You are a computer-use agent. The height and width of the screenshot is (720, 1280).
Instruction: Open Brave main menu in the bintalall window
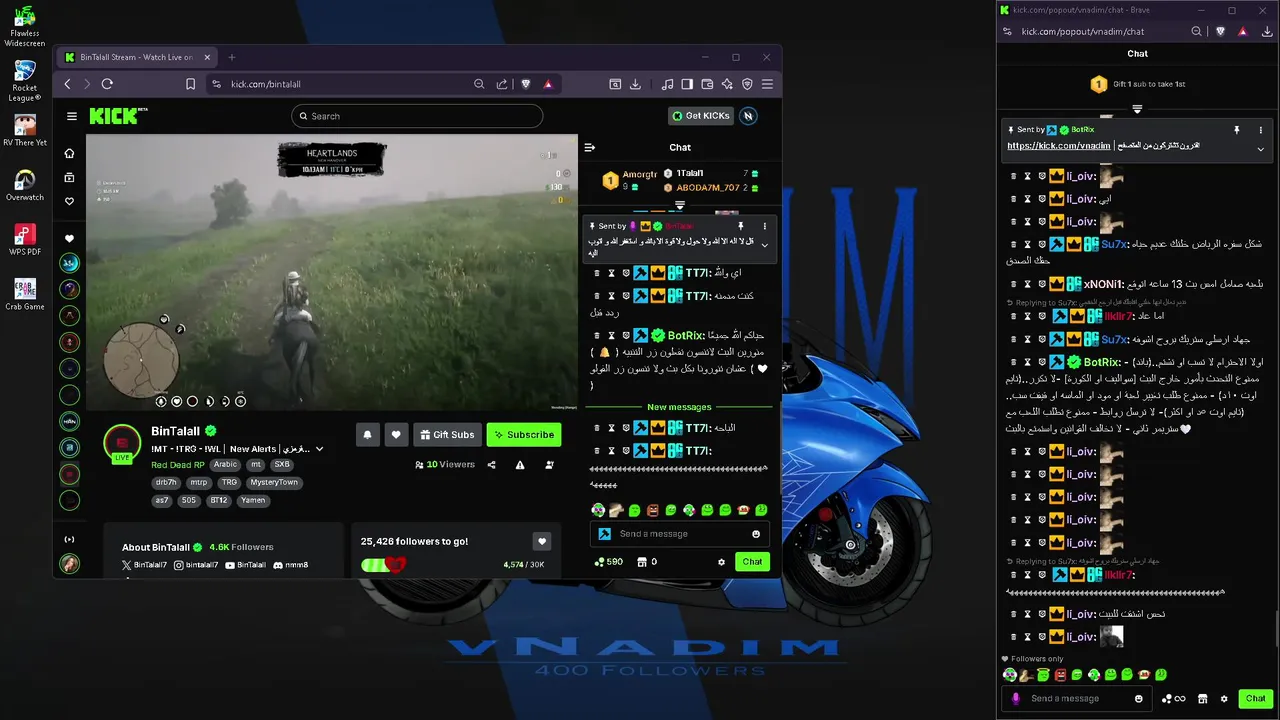(x=767, y=84)
